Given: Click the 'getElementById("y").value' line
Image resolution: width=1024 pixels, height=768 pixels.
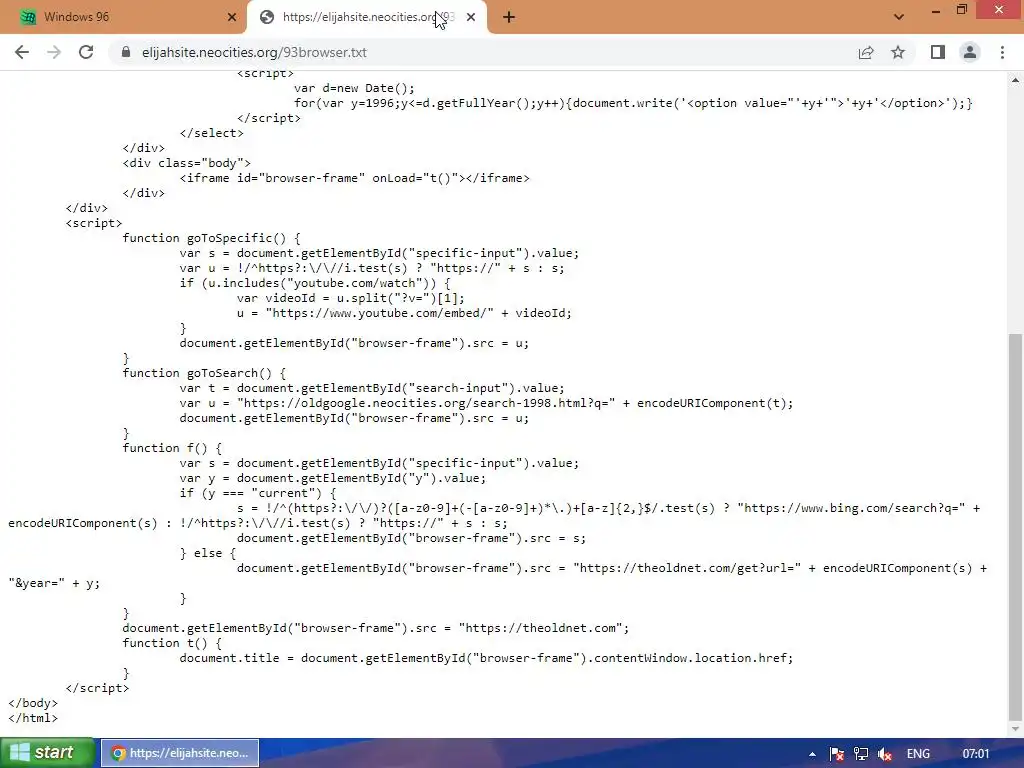Looking at the screenshot, I should coord(332,478).
